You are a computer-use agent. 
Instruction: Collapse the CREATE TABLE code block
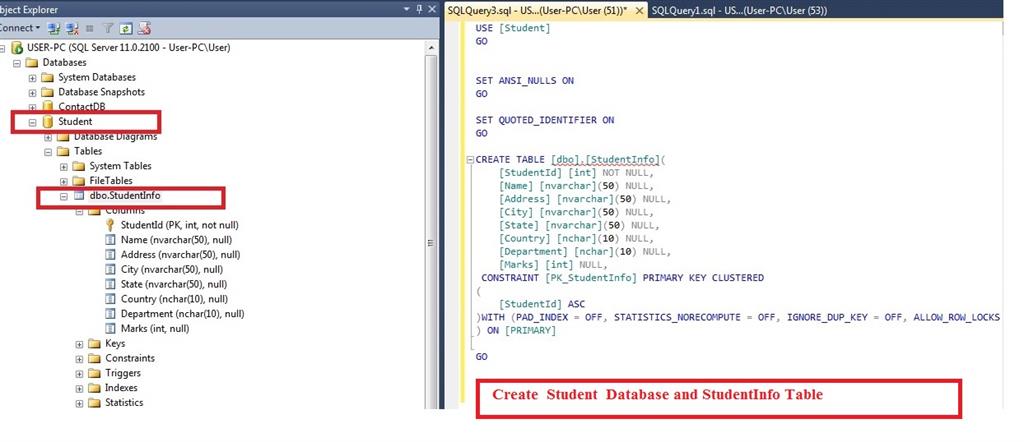click(470, 160)
